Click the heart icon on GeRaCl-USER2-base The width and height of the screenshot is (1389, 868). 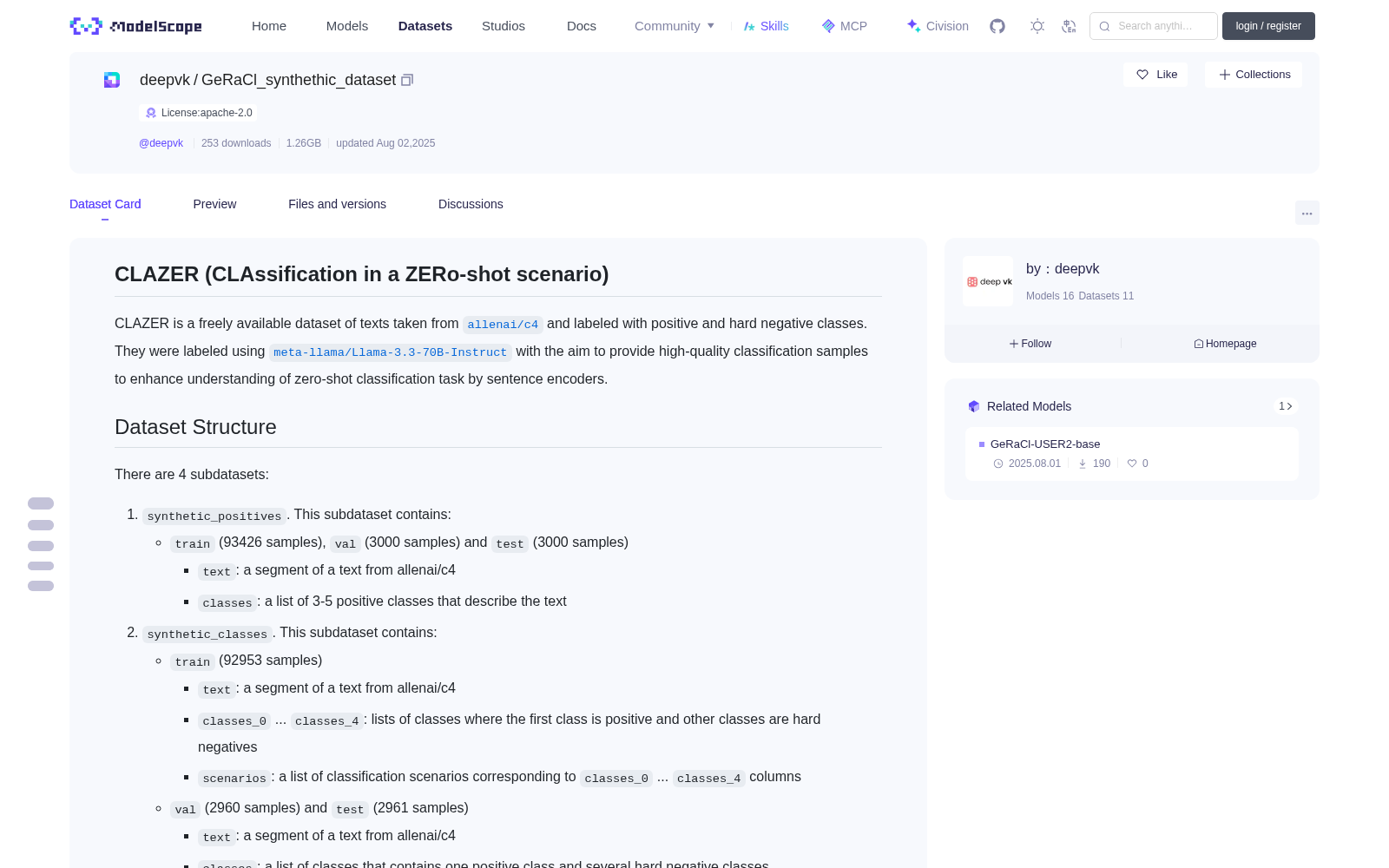tap(1132, 464)
